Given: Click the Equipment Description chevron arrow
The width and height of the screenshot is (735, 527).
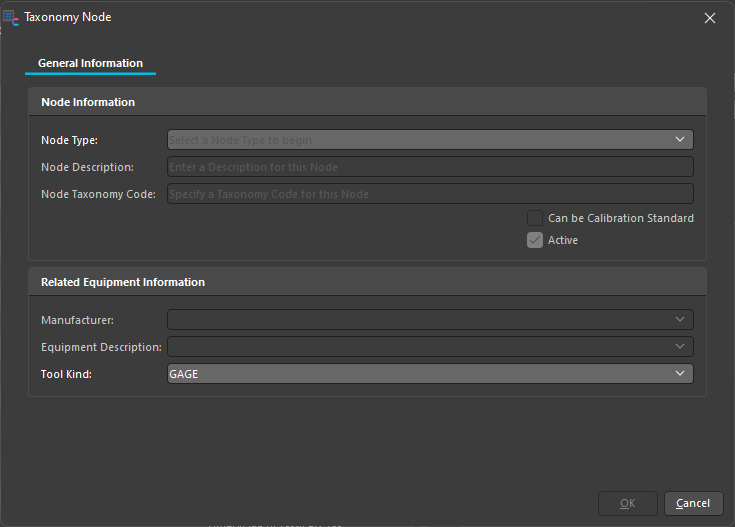Looking at the screenshot, I should [x=680, y=347].
